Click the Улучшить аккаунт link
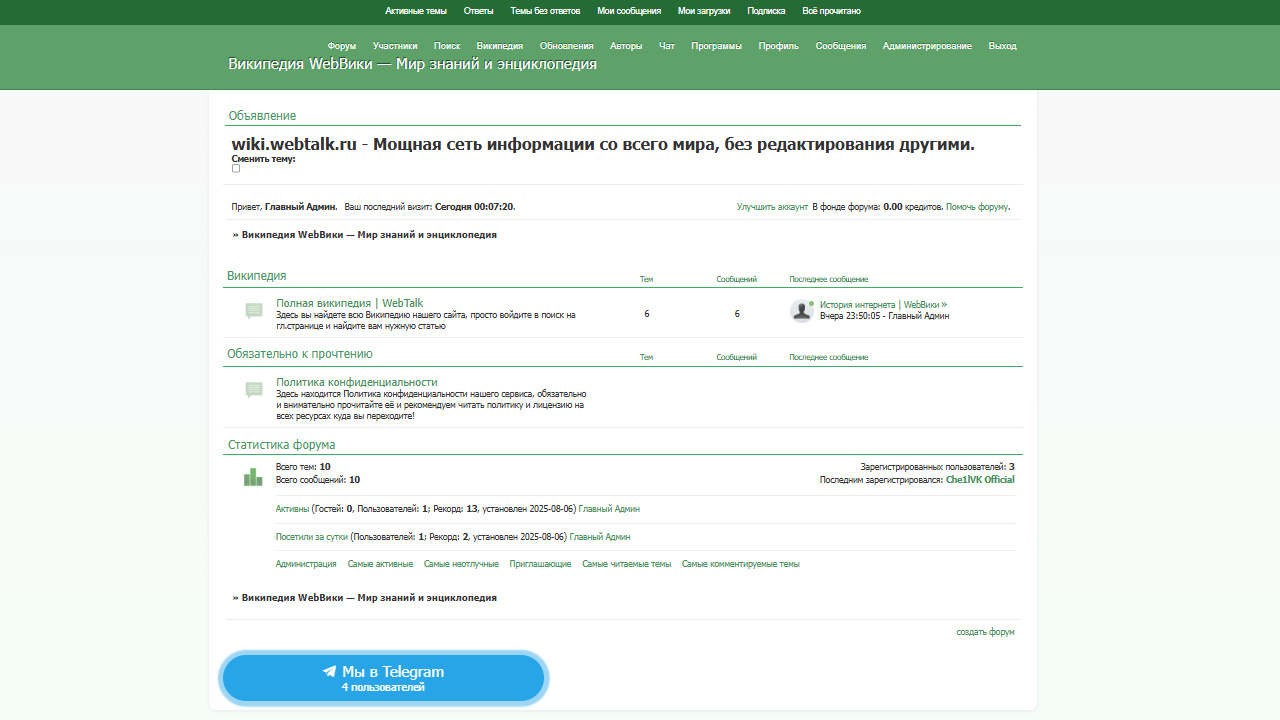Image resolution: width=1280 pixels, height=720 pixels. (772, 207)
